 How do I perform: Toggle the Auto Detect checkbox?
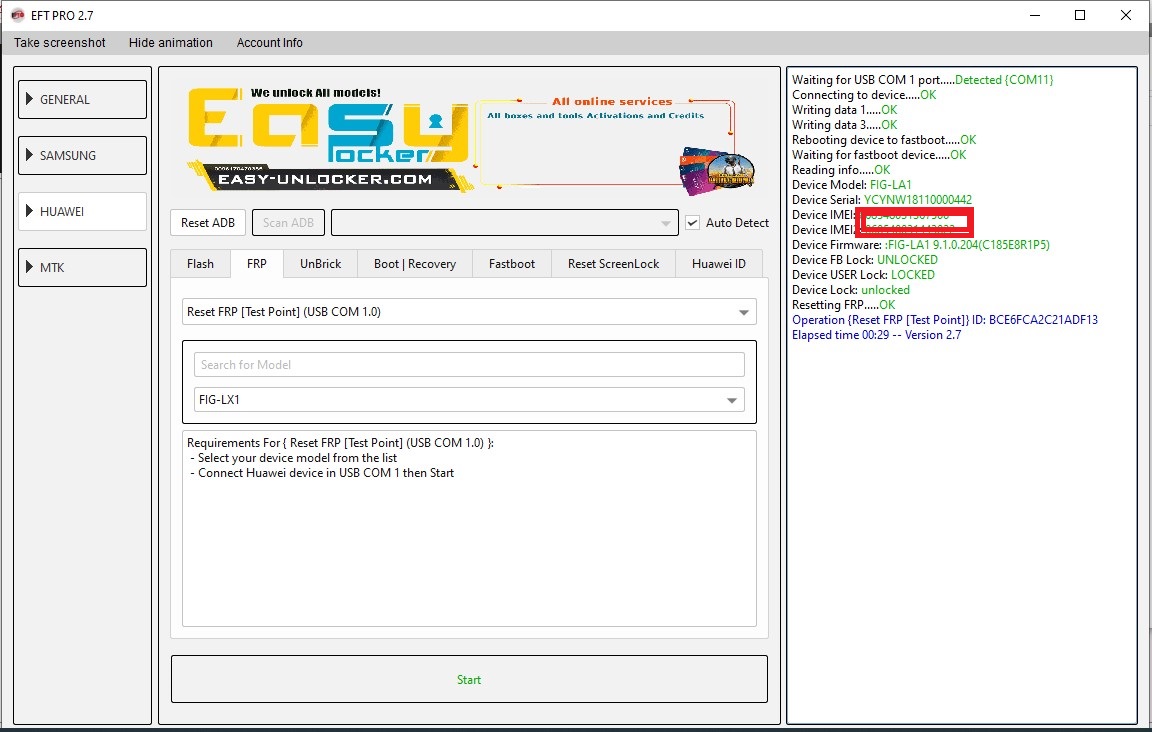point(693,223)
